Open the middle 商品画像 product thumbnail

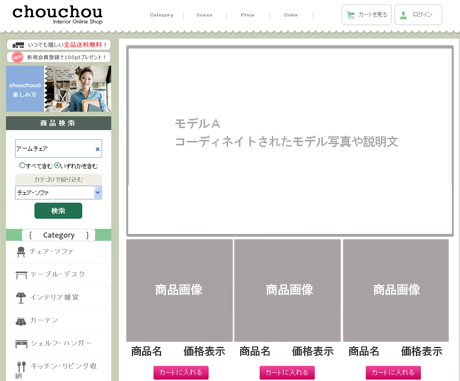(x=287, y=290)
